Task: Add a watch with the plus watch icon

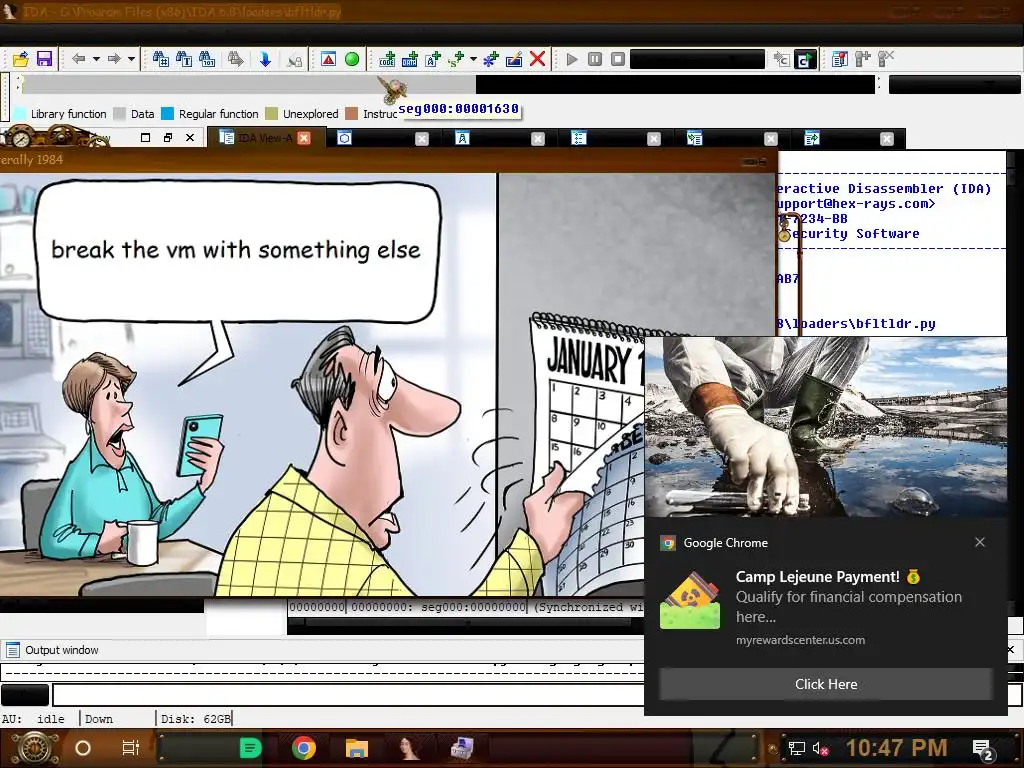Action: coord(863,59)
